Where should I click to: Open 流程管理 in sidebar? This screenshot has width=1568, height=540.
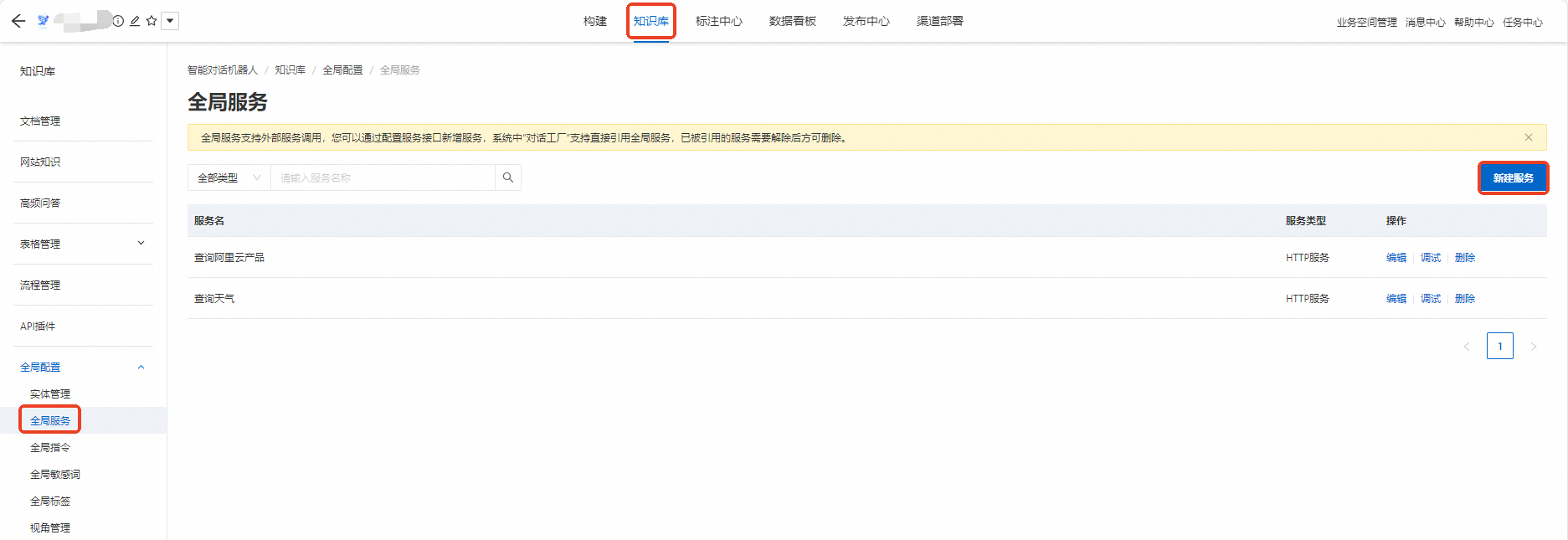tap(40, 285)
